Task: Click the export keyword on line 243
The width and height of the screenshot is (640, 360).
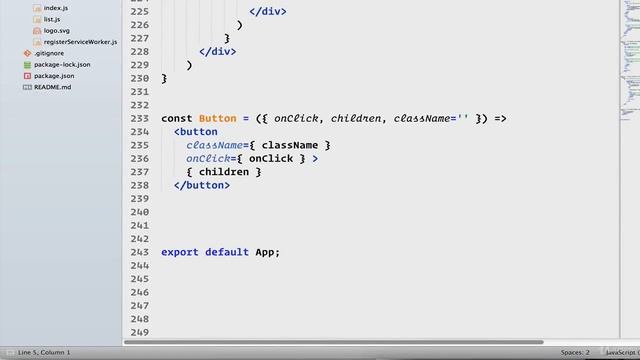Action: click(180, 252)
